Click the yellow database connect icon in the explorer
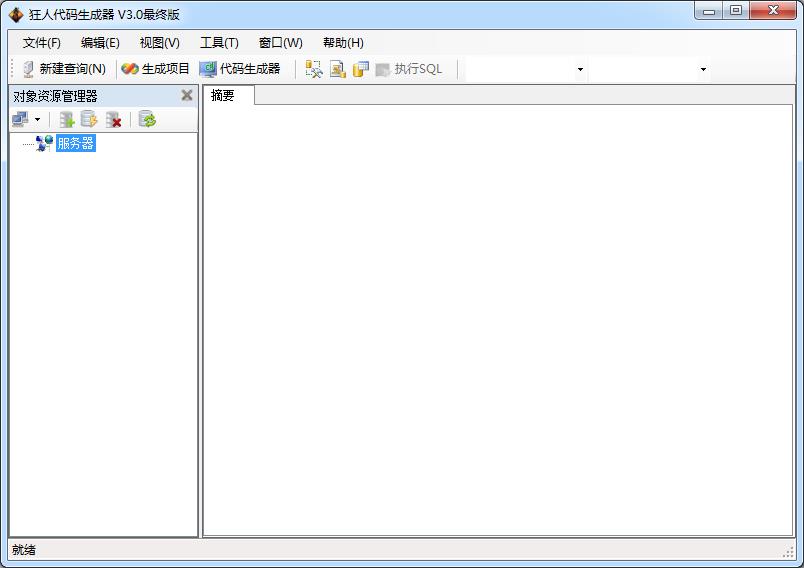 [90, 120]
